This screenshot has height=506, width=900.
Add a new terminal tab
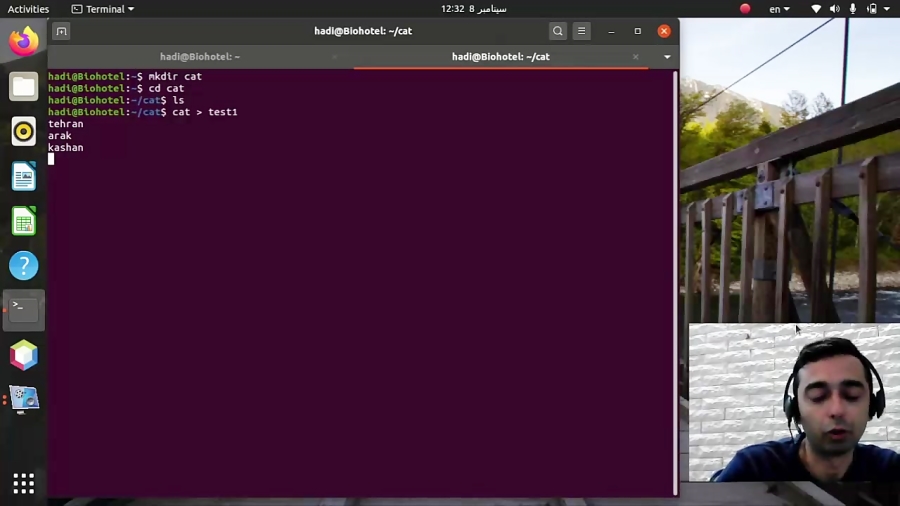point(61,31)
